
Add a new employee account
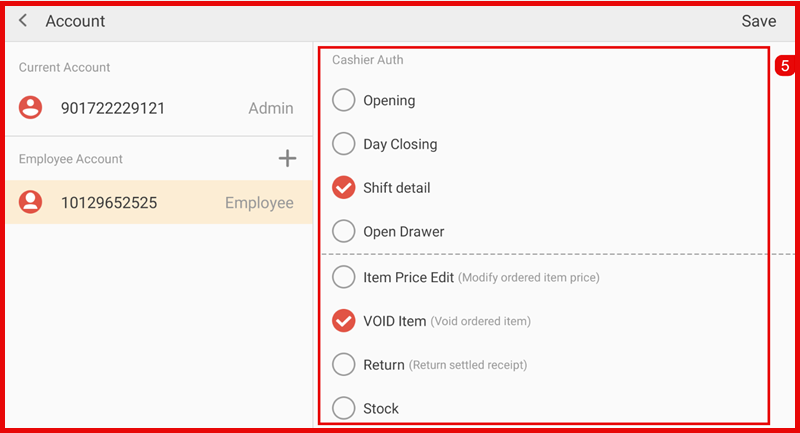287,158
